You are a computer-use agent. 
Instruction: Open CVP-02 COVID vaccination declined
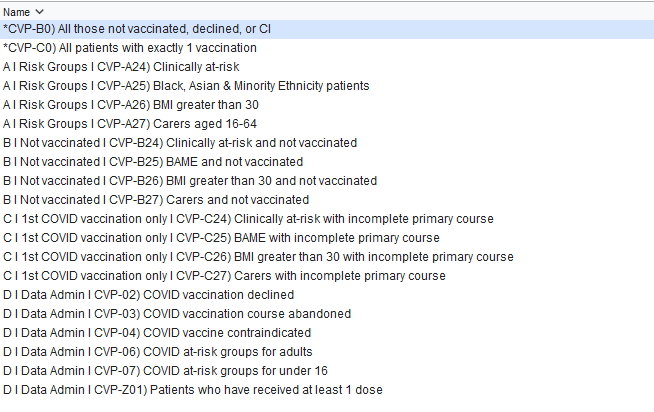(x=148, y=295)
